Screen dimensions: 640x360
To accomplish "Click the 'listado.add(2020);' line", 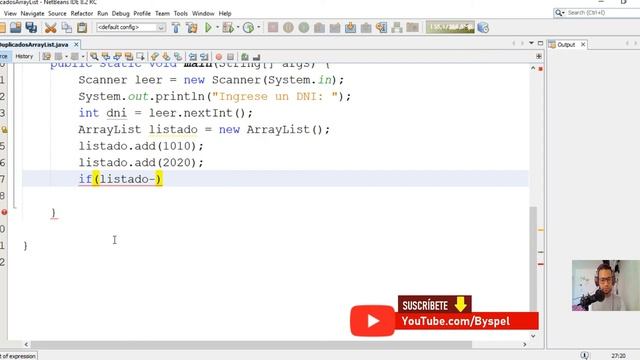I will coord(141,162).
